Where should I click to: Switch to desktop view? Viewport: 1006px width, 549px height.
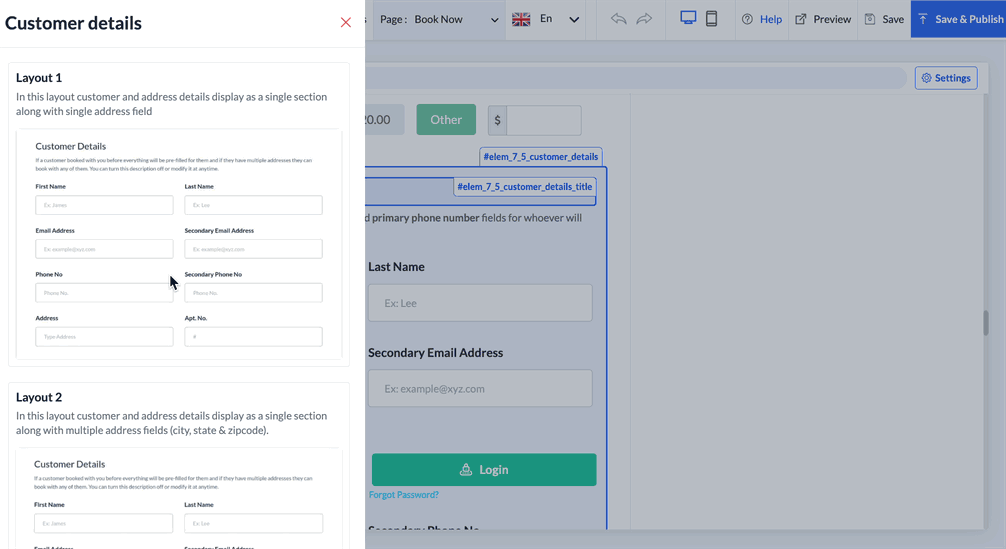(688, 18)
